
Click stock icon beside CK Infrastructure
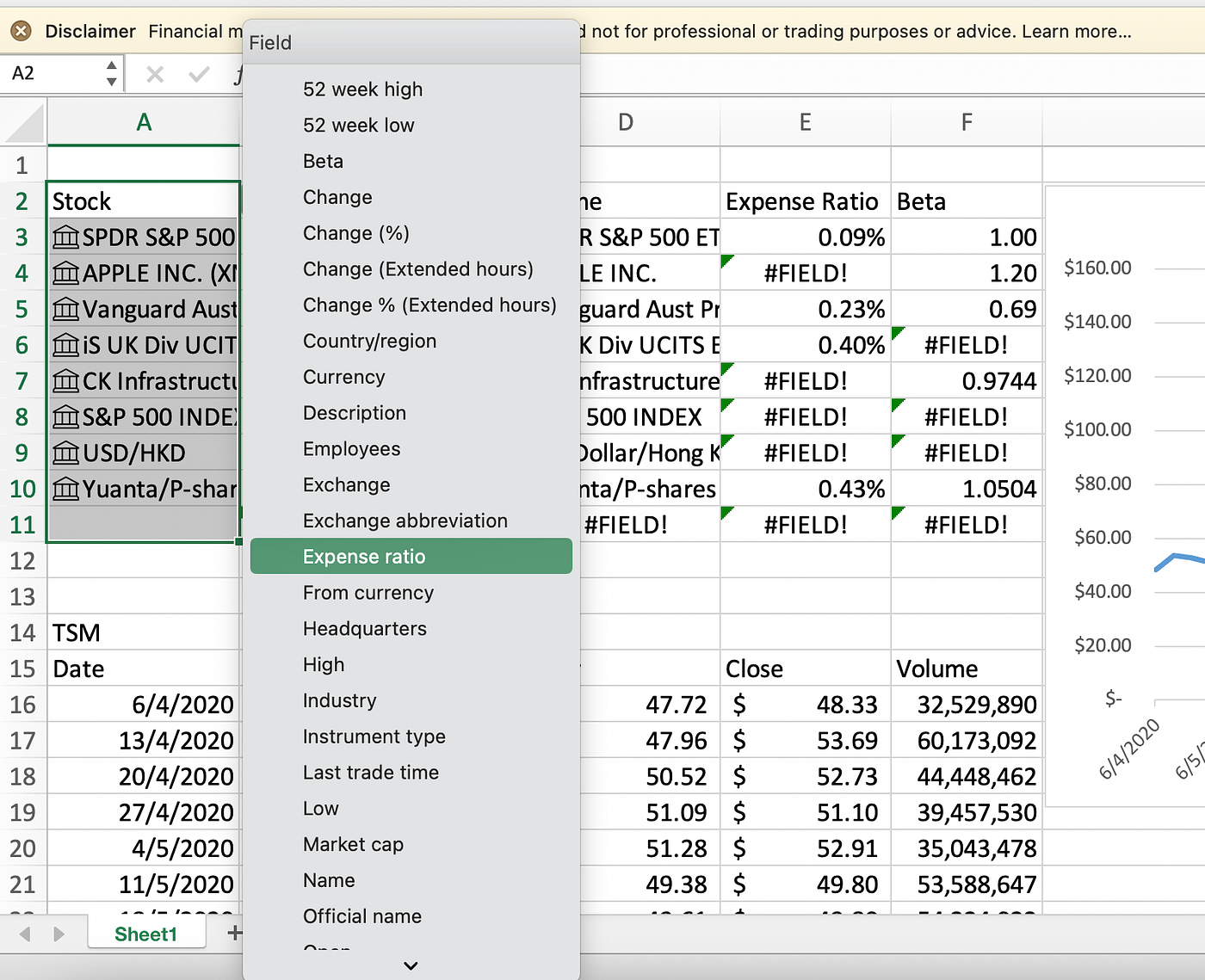66,381
